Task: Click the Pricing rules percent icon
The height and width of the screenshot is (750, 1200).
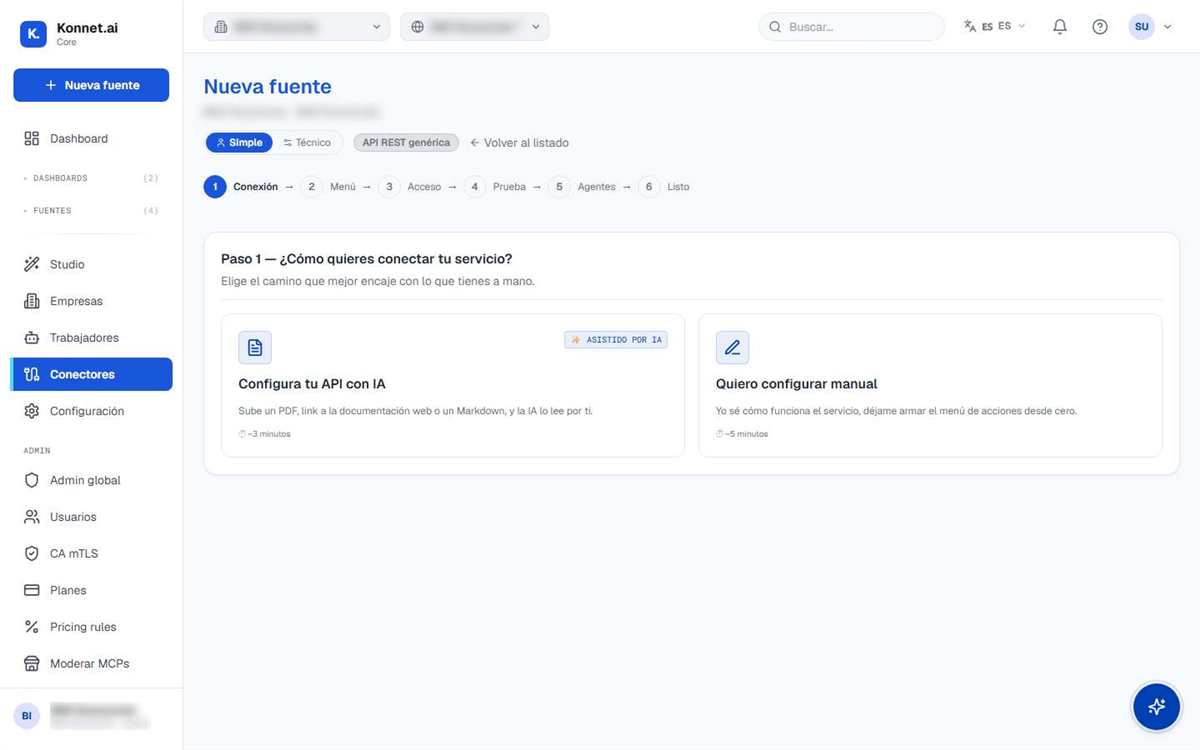Action: point(32,627)
